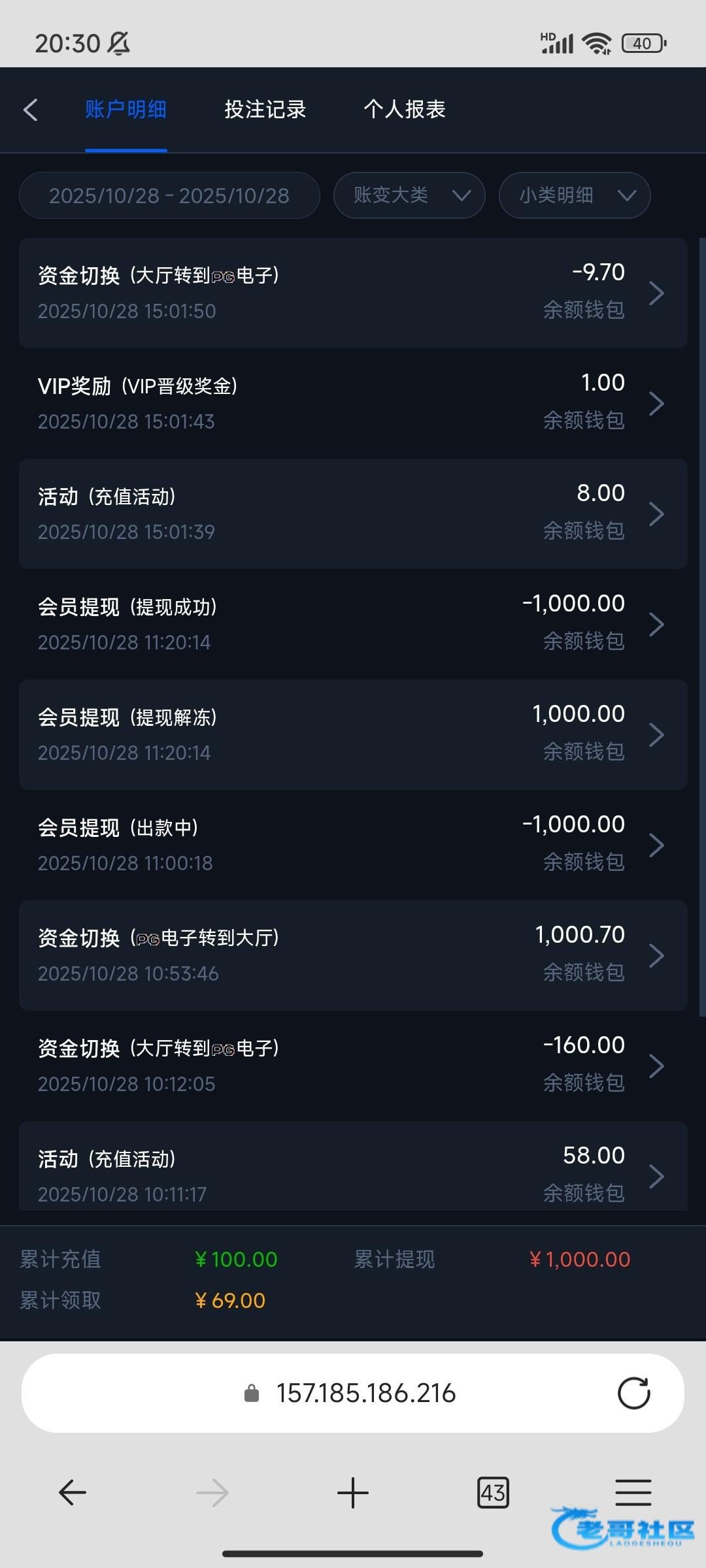Open the 提现成功 -1,000.00 transaction entry

tap(353, 624)
